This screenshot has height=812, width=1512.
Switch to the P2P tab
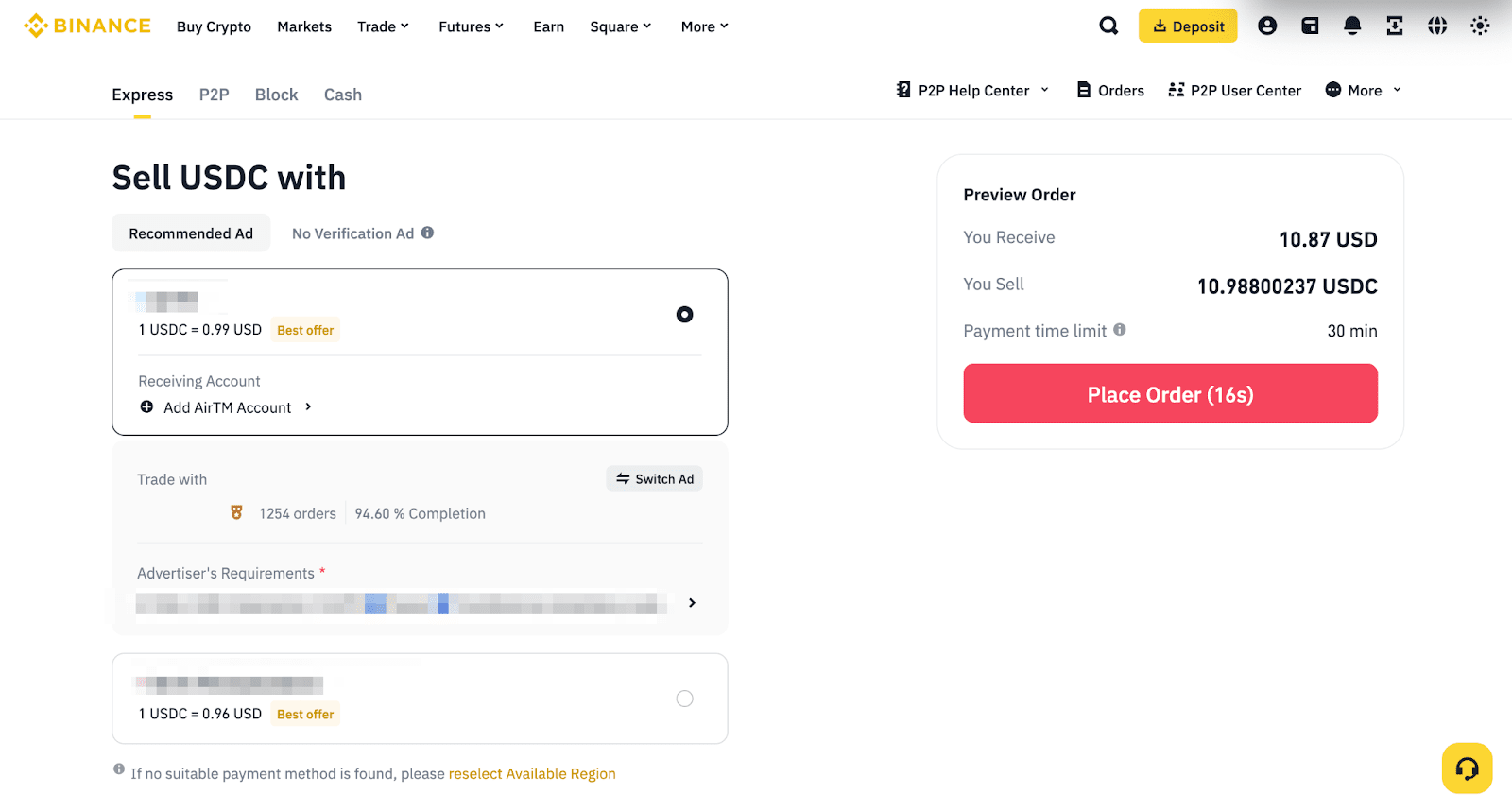click(x=214, y=95)
